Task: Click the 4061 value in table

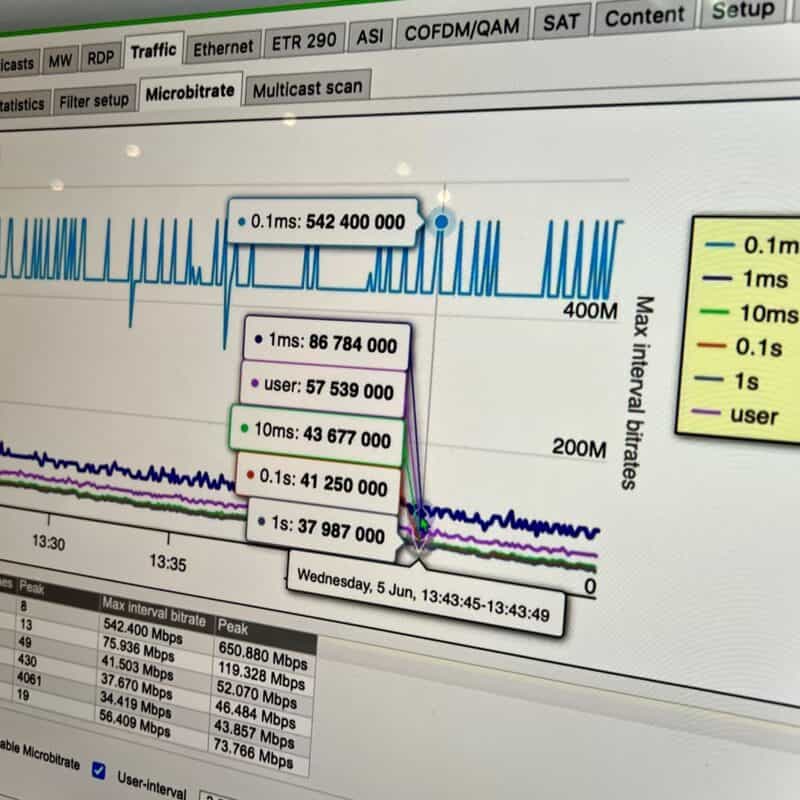Action: coord(29,678)
